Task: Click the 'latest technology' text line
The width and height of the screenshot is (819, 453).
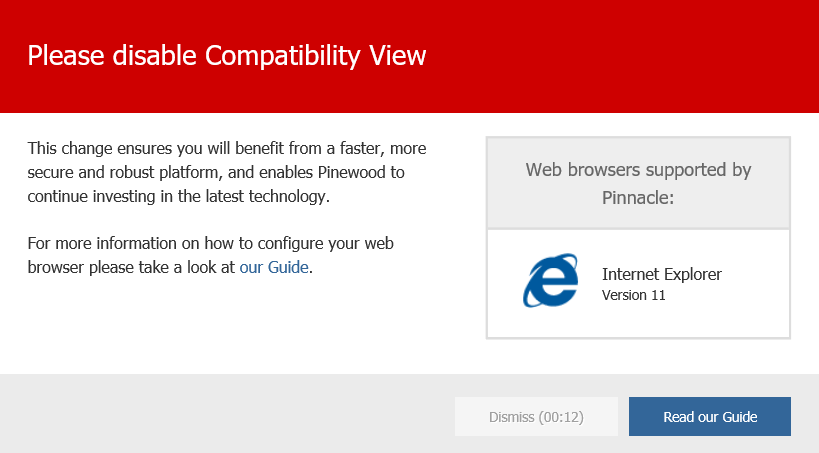Action: point(179,196)
